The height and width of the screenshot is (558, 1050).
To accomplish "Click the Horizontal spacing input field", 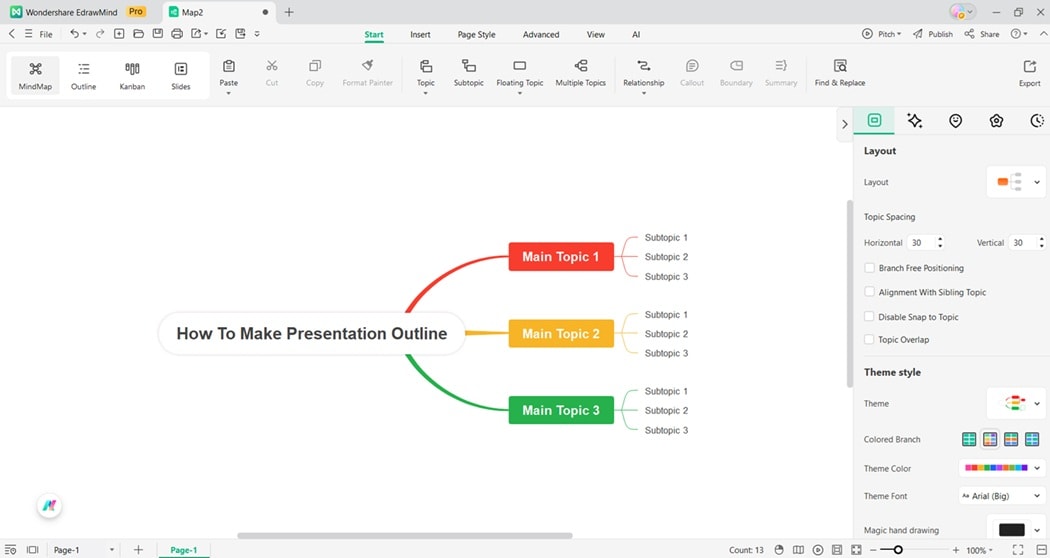I will point(922,242).
